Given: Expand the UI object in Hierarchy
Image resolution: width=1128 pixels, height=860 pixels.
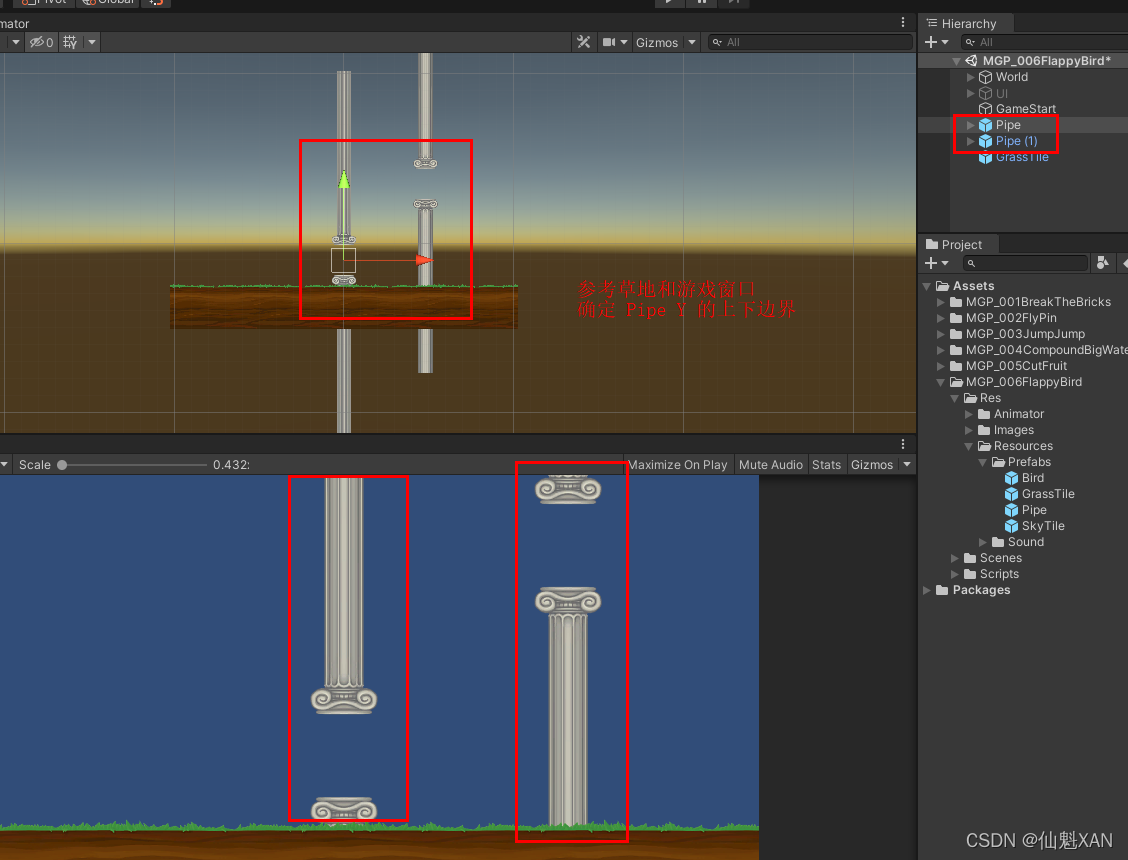Looking at the screenshot, I should (x=970, y=94).
